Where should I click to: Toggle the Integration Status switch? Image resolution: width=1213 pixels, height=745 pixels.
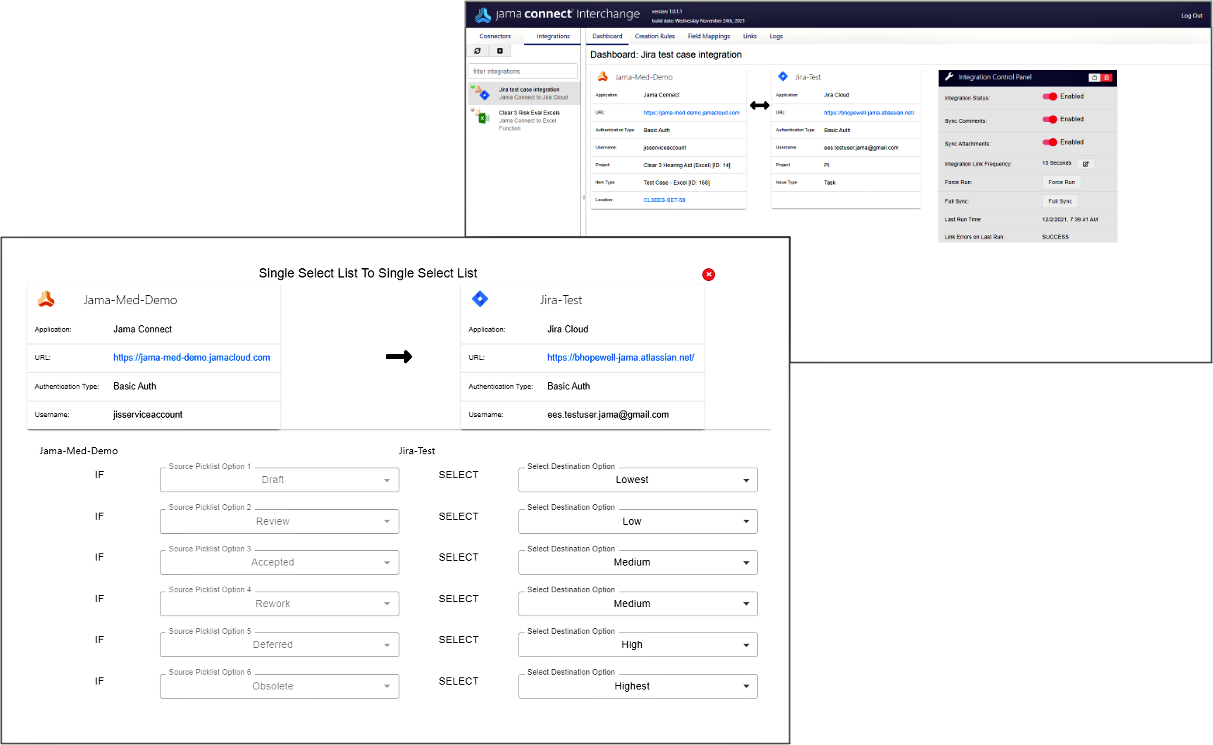[1050, 97]
